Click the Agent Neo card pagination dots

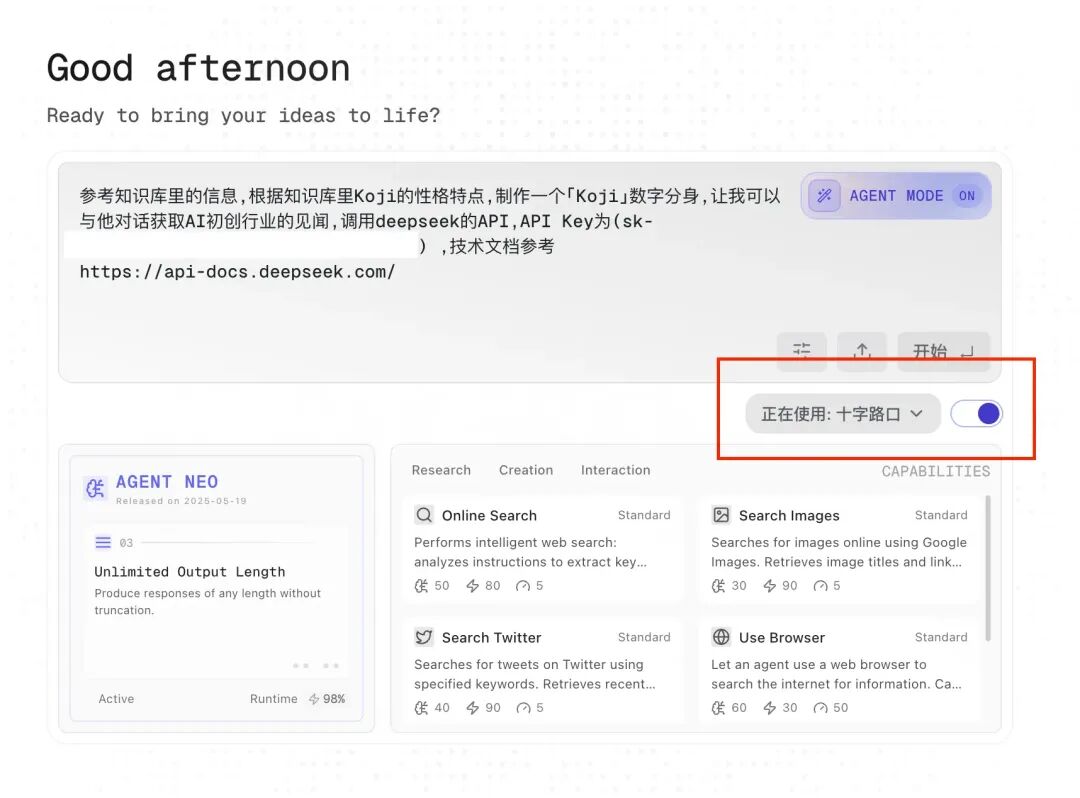tap(316, 665)
